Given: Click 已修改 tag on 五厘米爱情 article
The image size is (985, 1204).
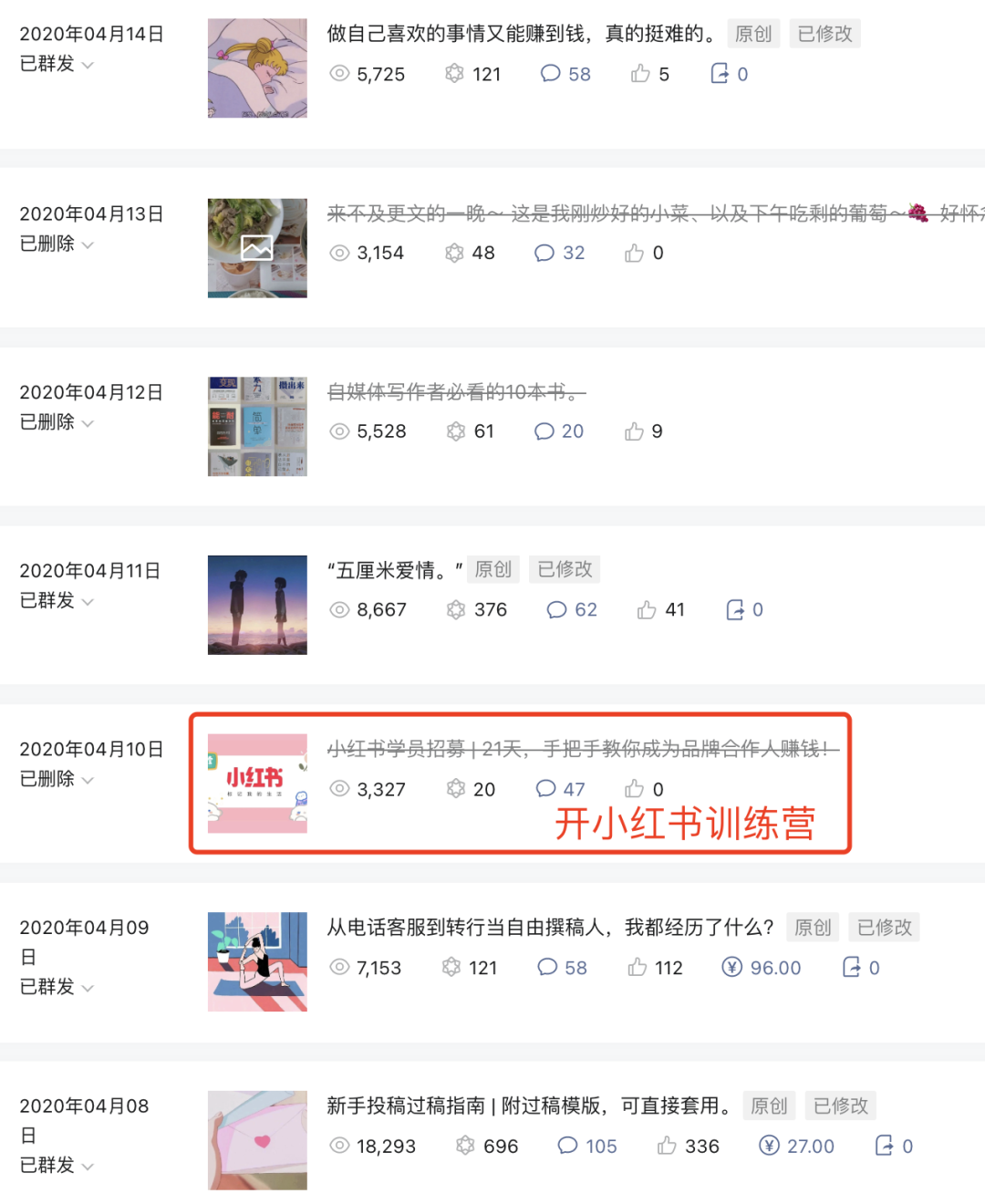Looking at the screenshot, I should 565,569.
